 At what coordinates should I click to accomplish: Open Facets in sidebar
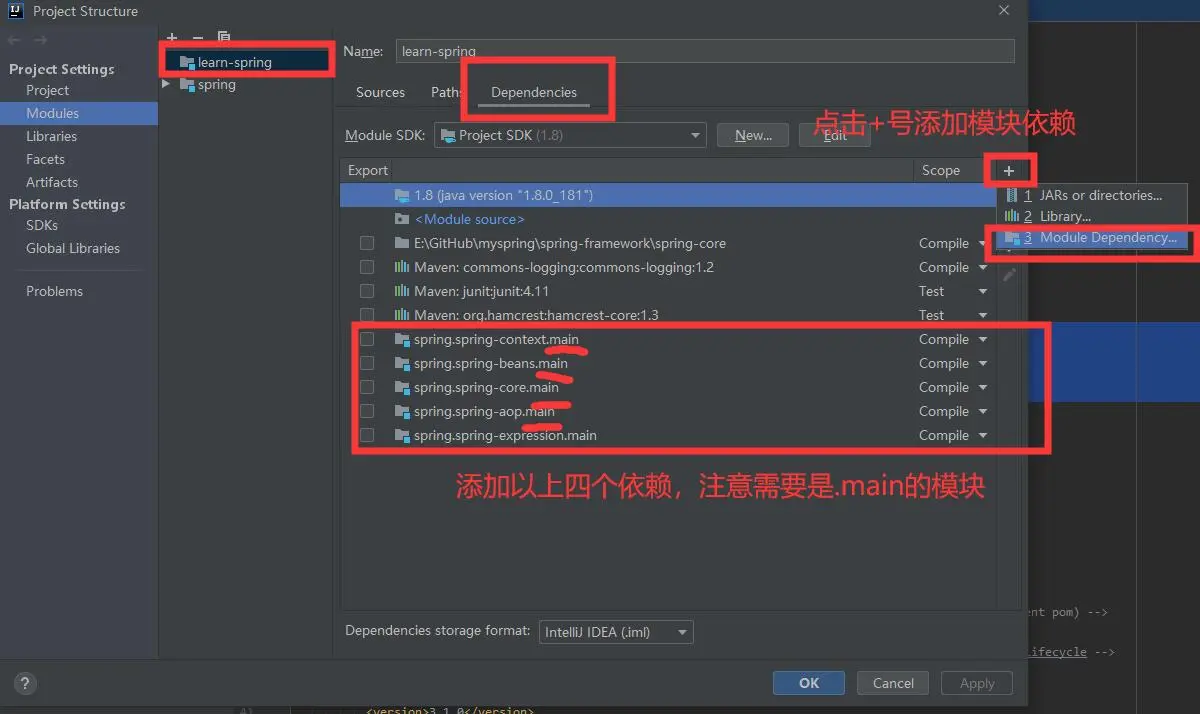(x=45, y=159)
